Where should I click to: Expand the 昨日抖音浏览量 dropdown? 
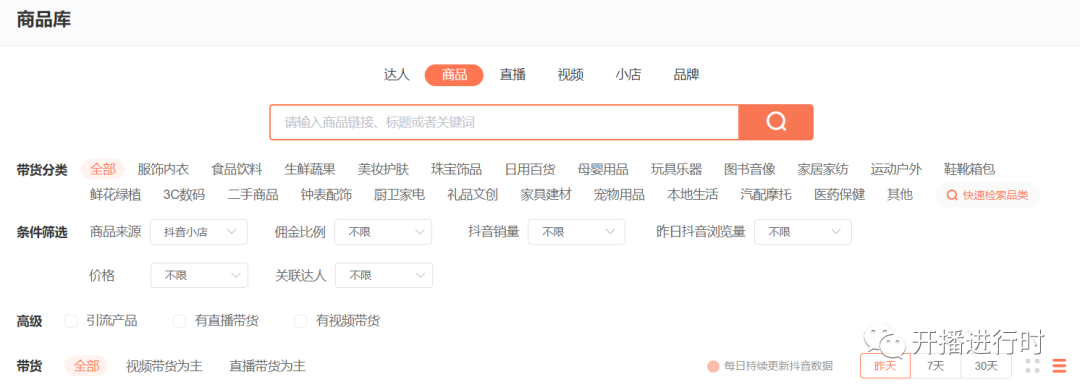803,232
